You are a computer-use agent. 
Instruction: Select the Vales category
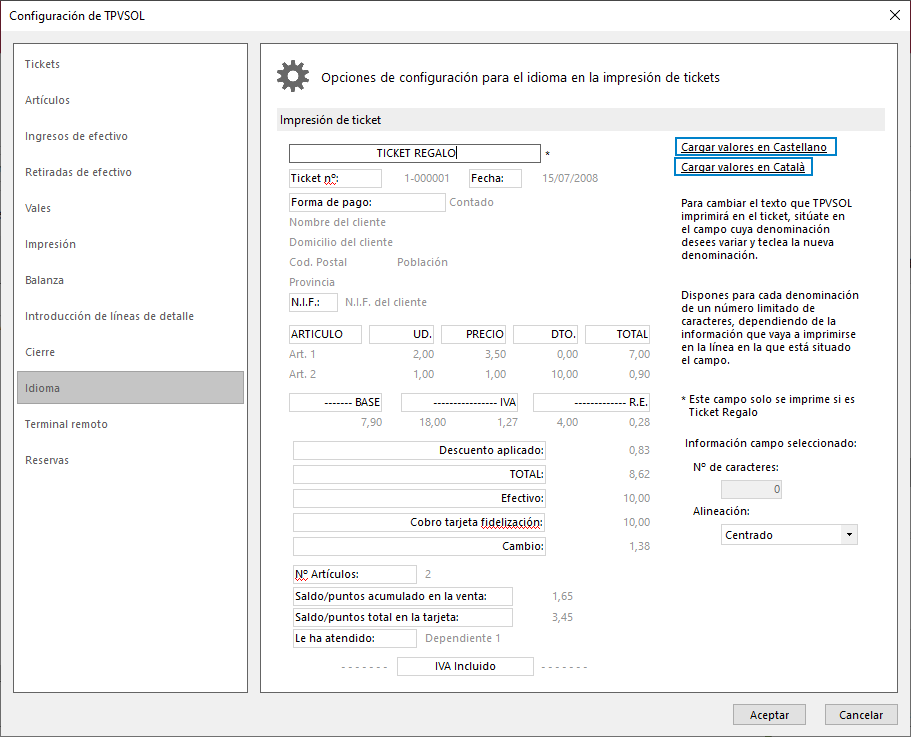pyautogui.click(x=130, y=208)
